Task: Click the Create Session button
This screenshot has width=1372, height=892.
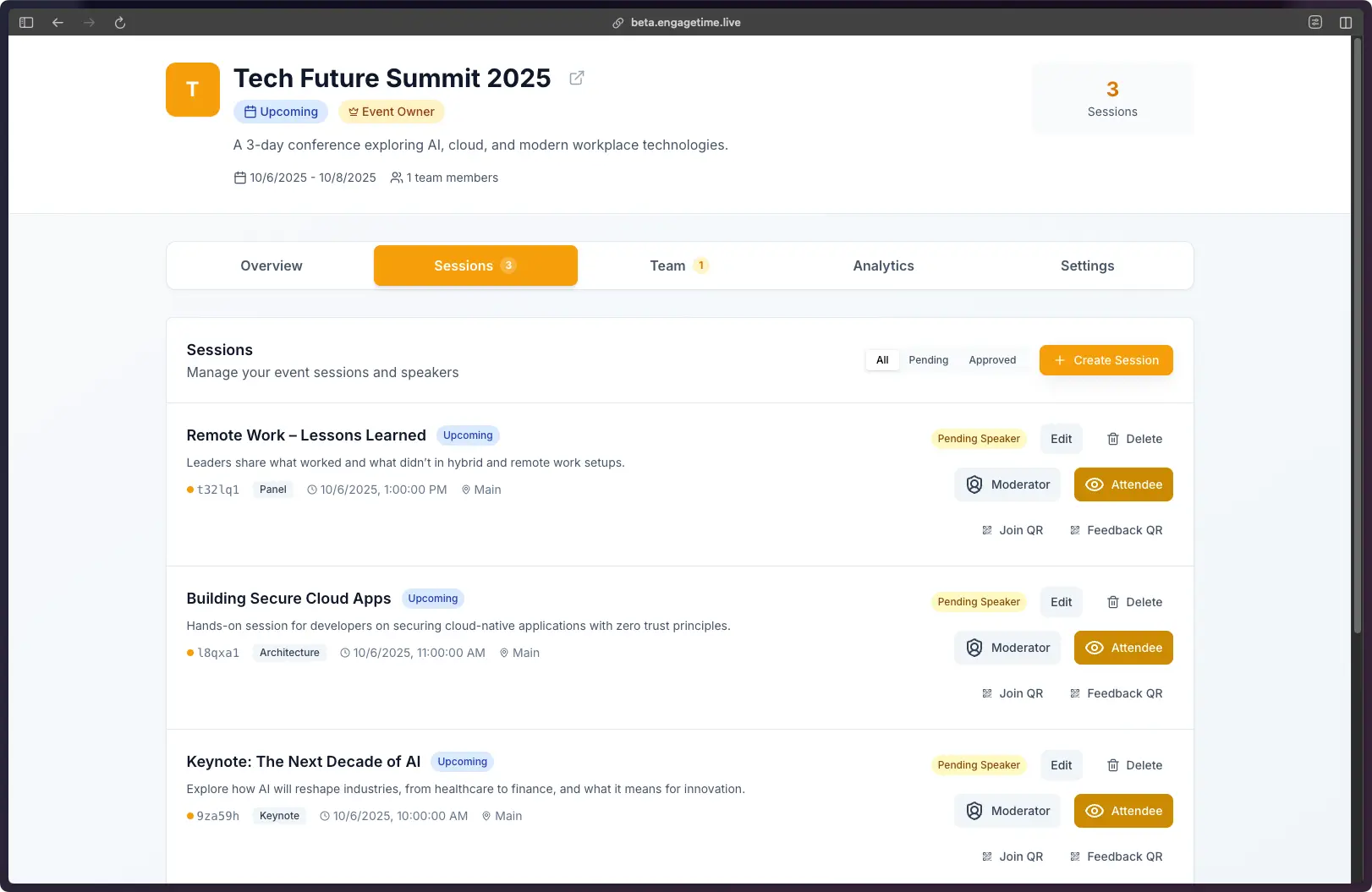Action: click(1106, 359)
